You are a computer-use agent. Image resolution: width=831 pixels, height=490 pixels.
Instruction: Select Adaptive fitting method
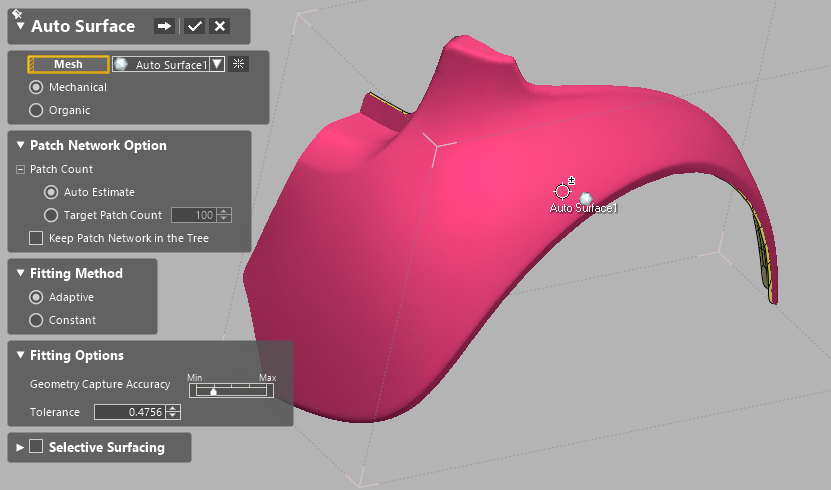[36, 297]
